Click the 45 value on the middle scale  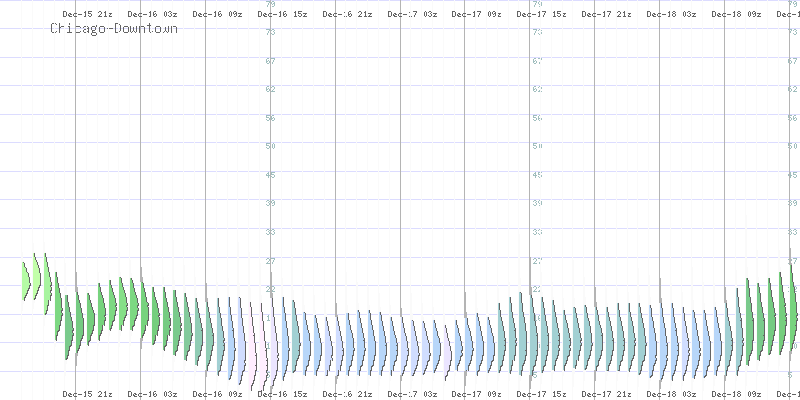537,175
